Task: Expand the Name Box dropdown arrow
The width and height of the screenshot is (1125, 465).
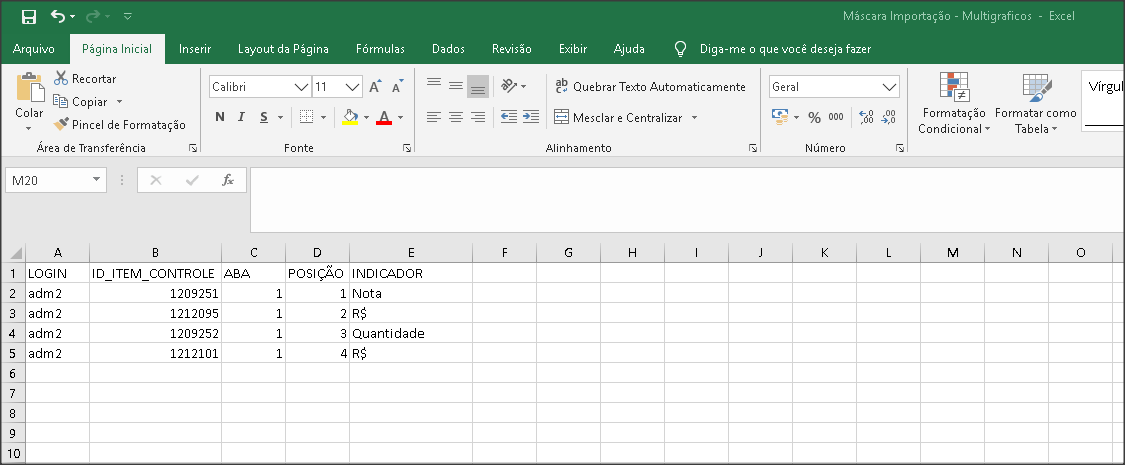Action: click(x=96, y=180)
